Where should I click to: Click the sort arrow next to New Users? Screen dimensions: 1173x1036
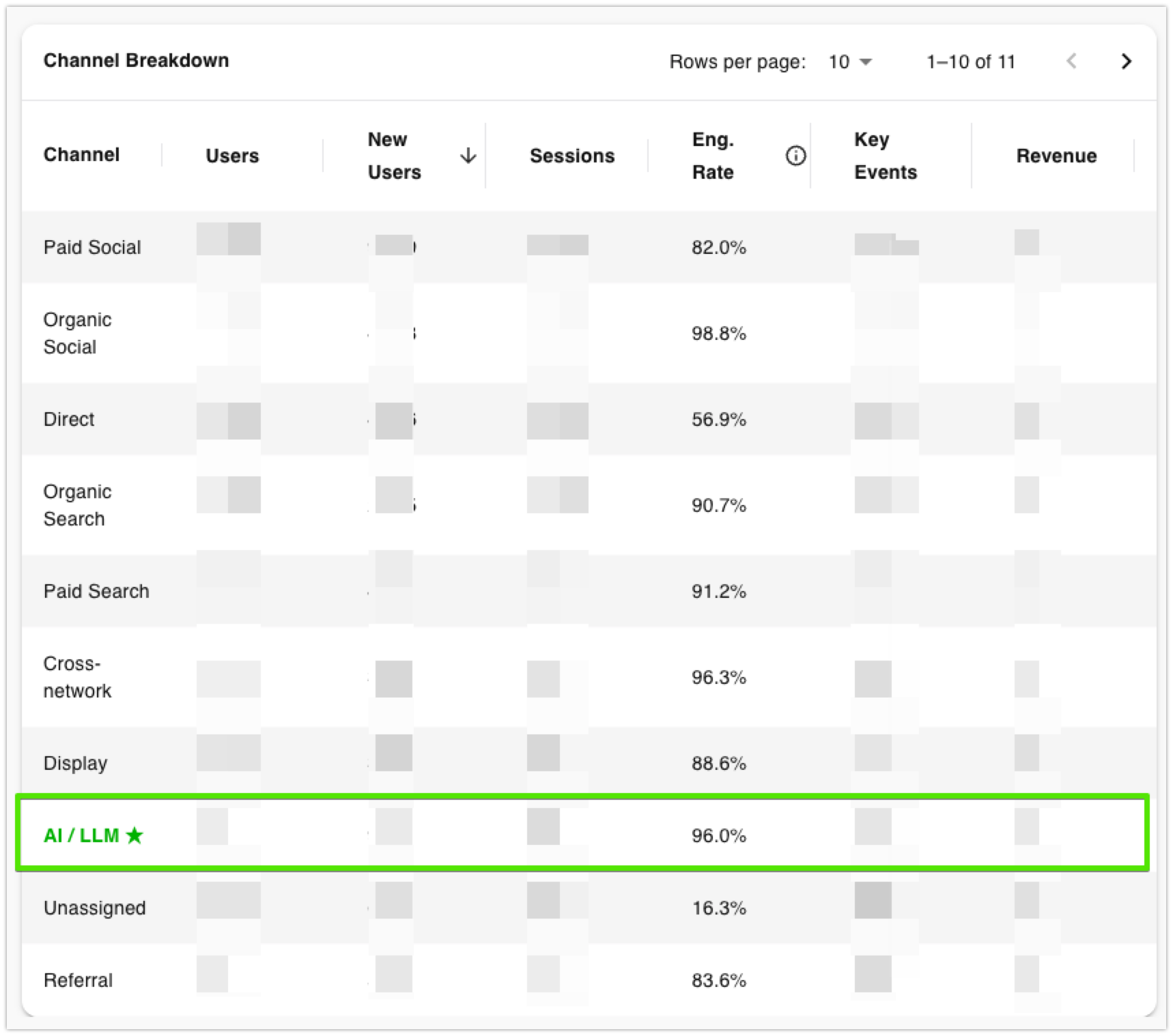(x=468, y=155)
